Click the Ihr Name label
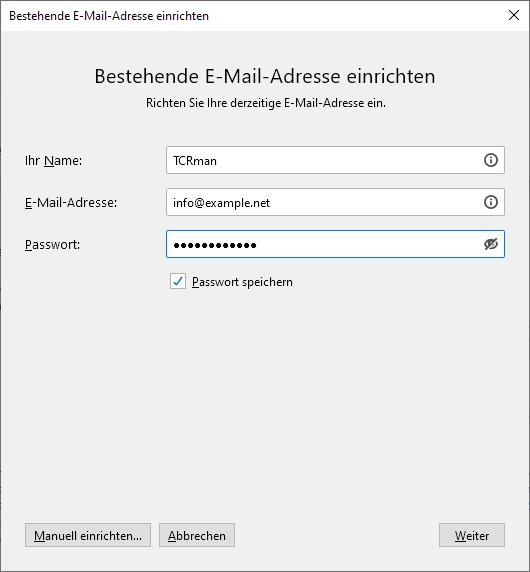Screen dimensions: 530x572 pyautogui.click(x=54, y=161)
